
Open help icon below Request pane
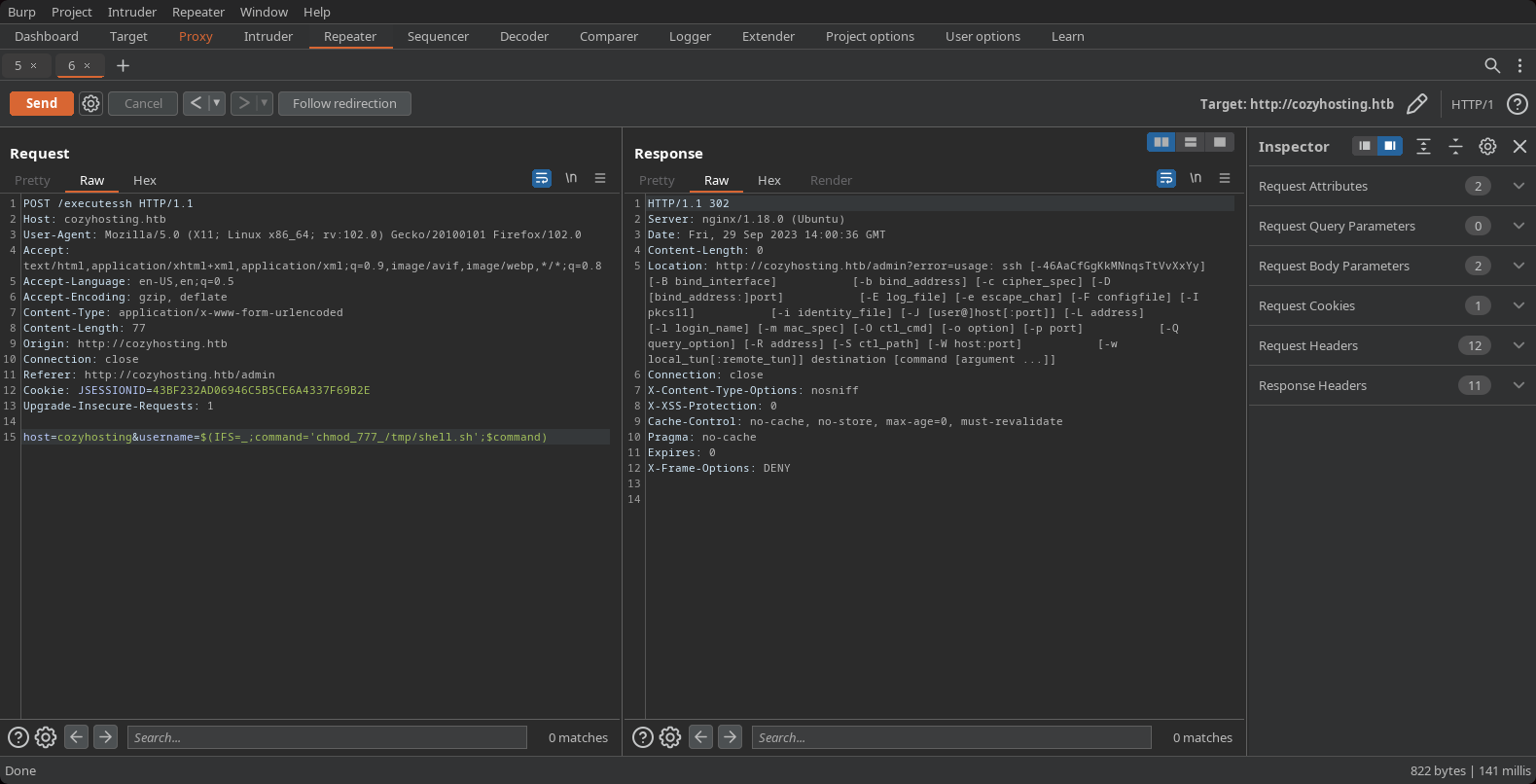coord(18,737)
